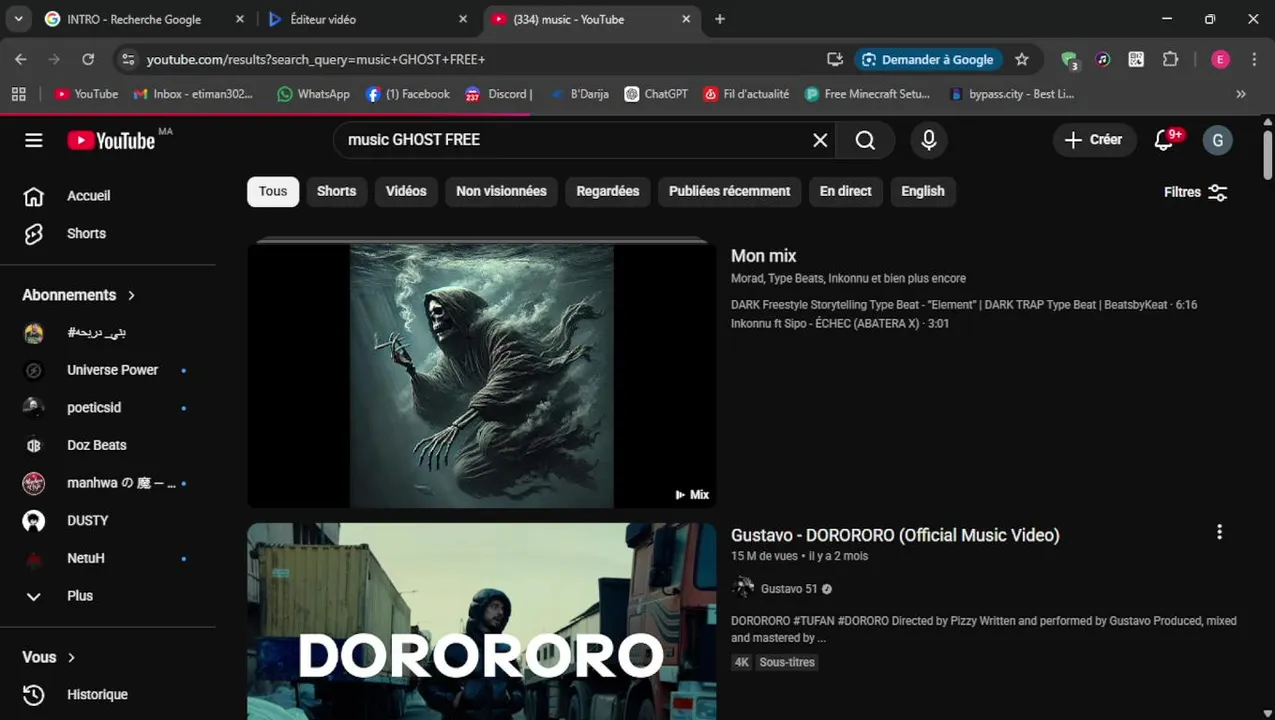Reload the page with refresh icon

pos(88,60)
